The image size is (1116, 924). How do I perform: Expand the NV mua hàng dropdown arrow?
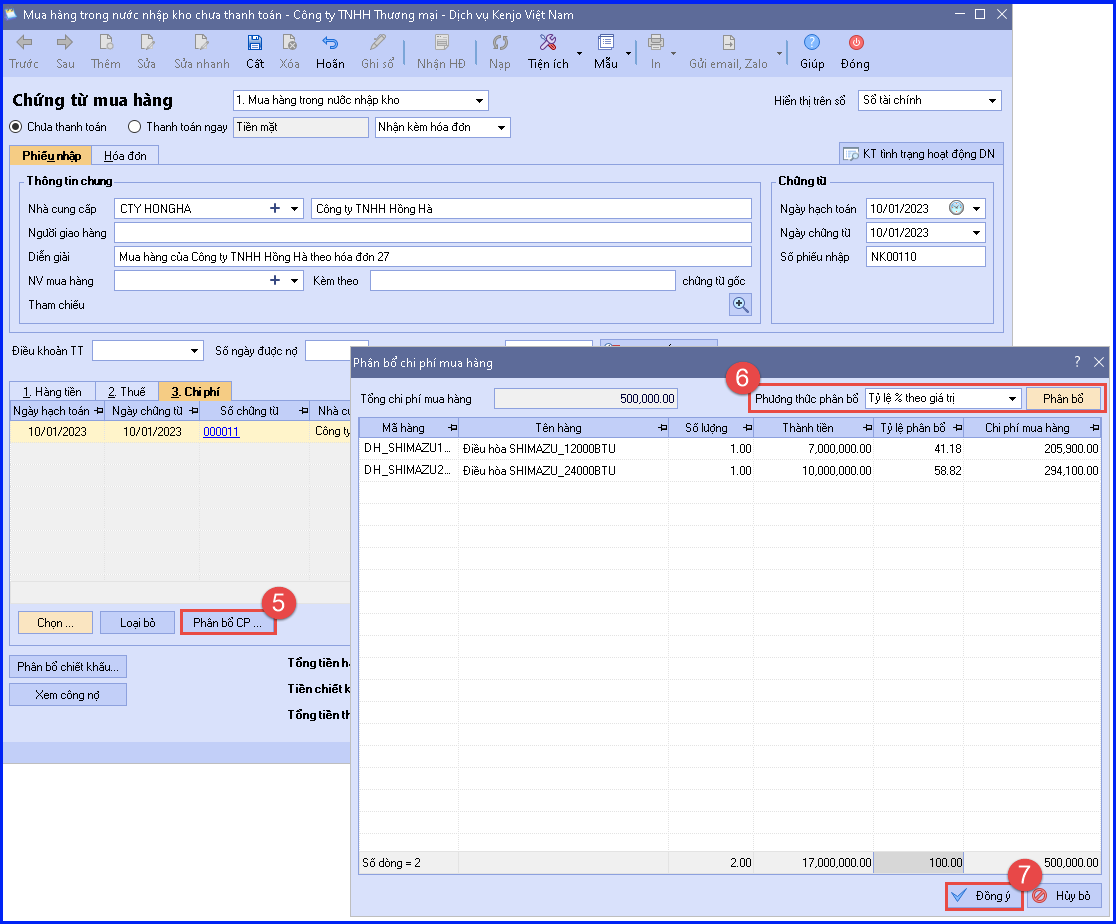coord(294,280)
